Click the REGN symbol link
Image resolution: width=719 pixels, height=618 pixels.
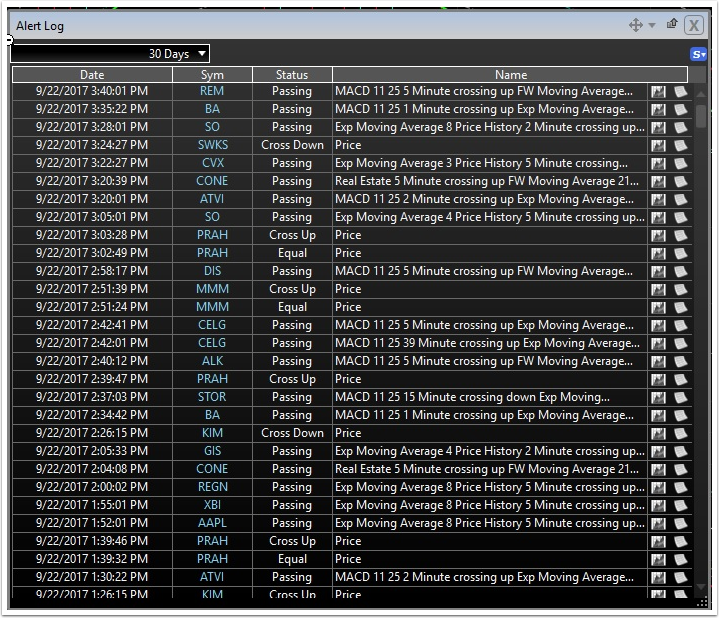(x=213, y=486)
